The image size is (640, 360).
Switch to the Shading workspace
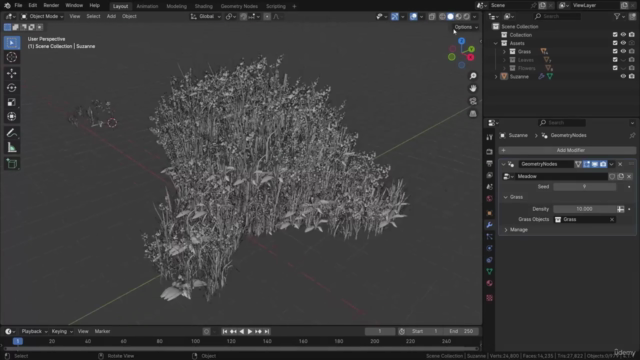point(203,6)
